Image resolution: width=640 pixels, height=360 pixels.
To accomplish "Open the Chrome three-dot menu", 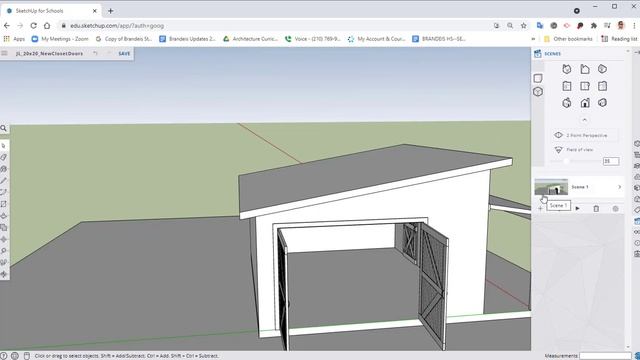I will coord(634,26).
